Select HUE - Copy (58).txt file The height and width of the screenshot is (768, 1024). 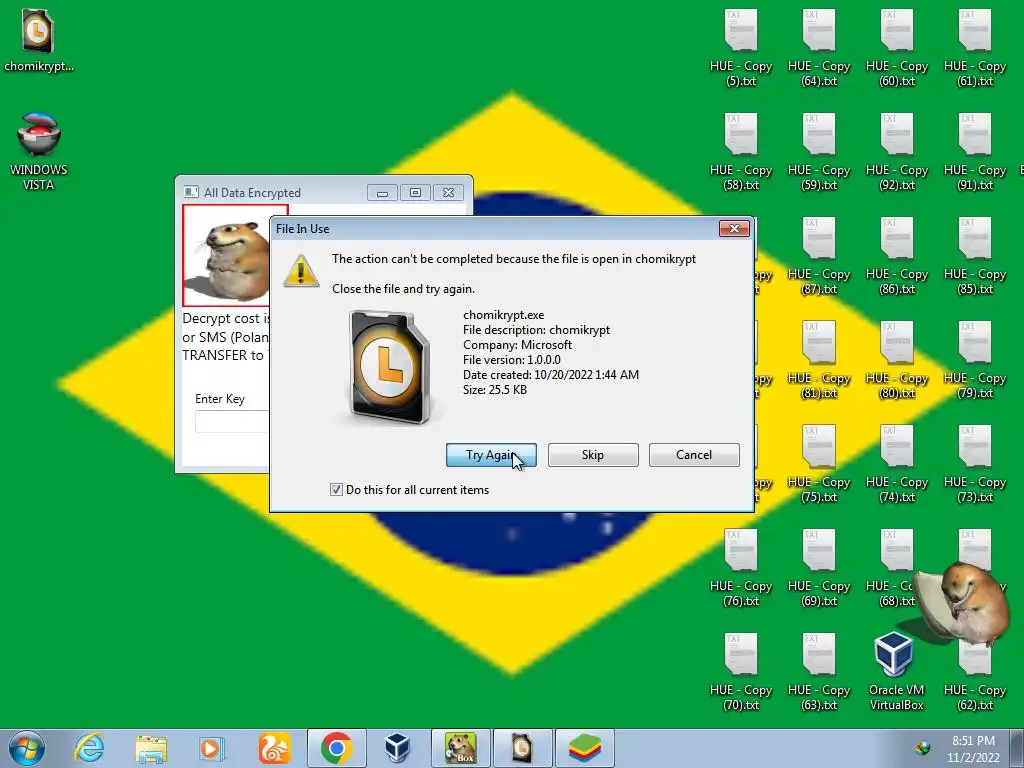(741, 152)
